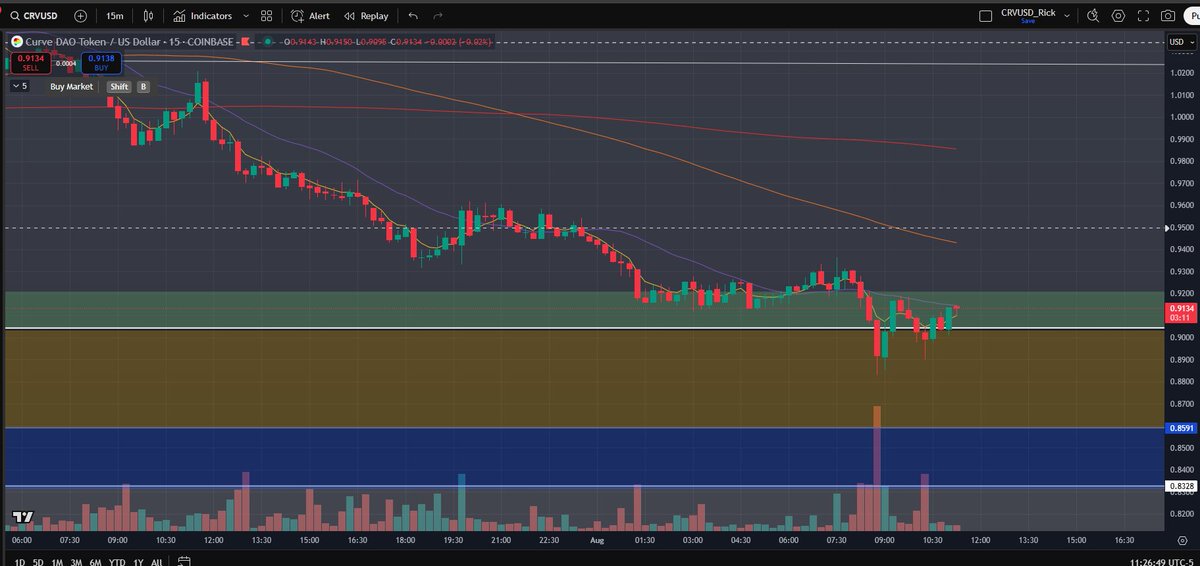
Task: Open time axis settings gear
Action: [1181, 539]
